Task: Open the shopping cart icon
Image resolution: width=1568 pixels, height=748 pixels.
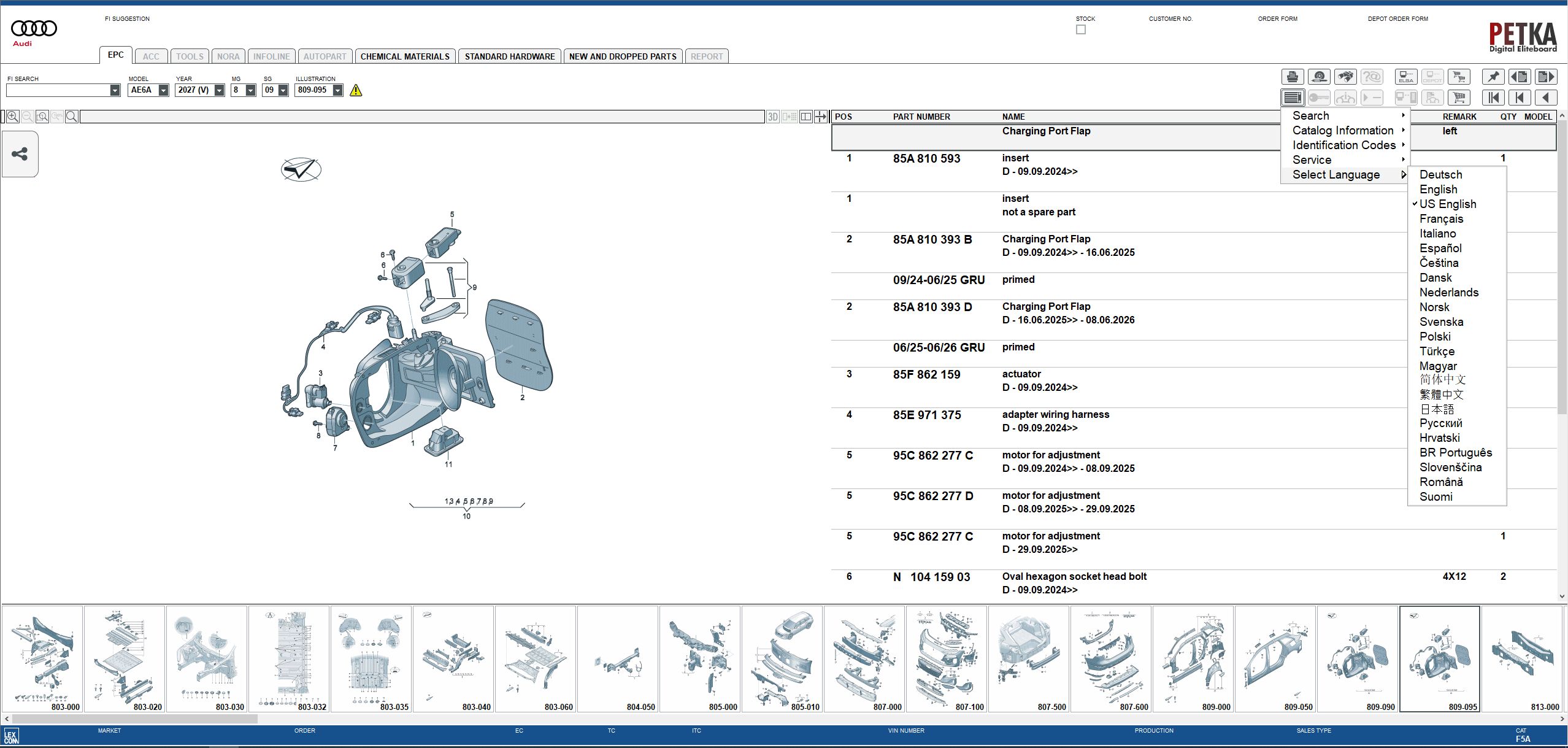Action: (x=1460, y=97)
